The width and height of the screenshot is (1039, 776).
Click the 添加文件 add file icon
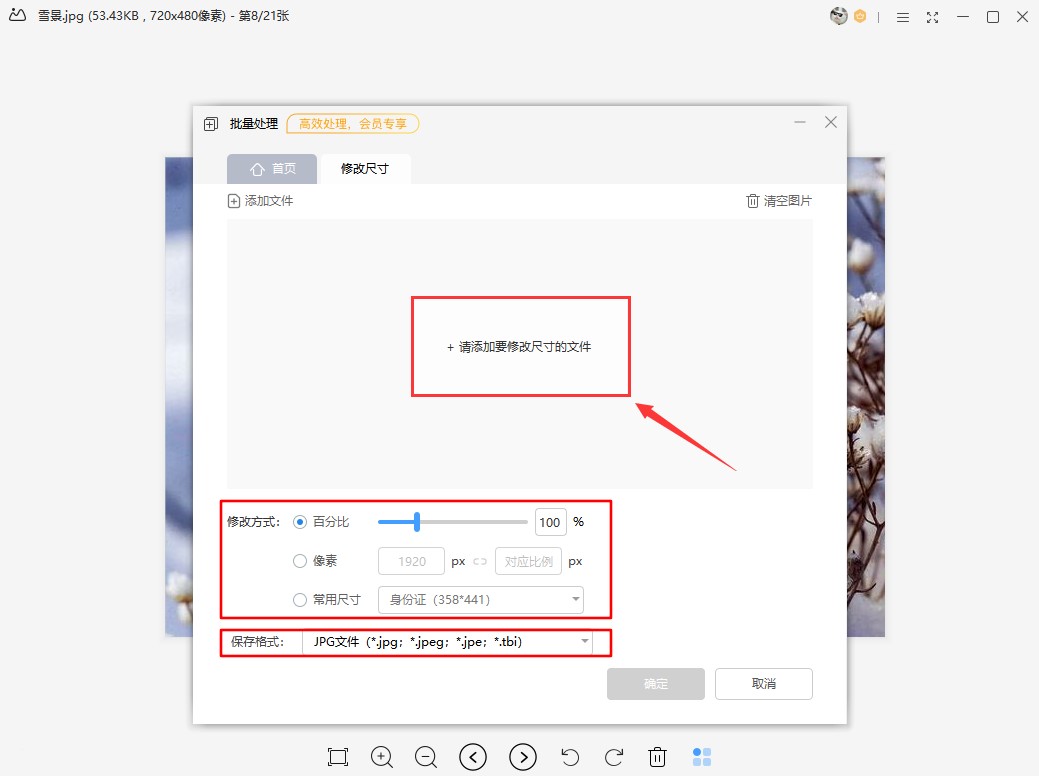[233, 201]
